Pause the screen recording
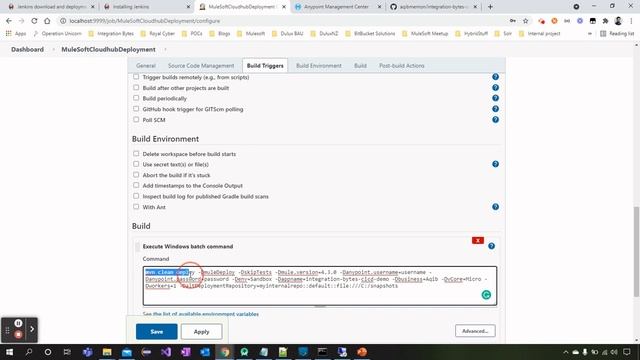 18,323
